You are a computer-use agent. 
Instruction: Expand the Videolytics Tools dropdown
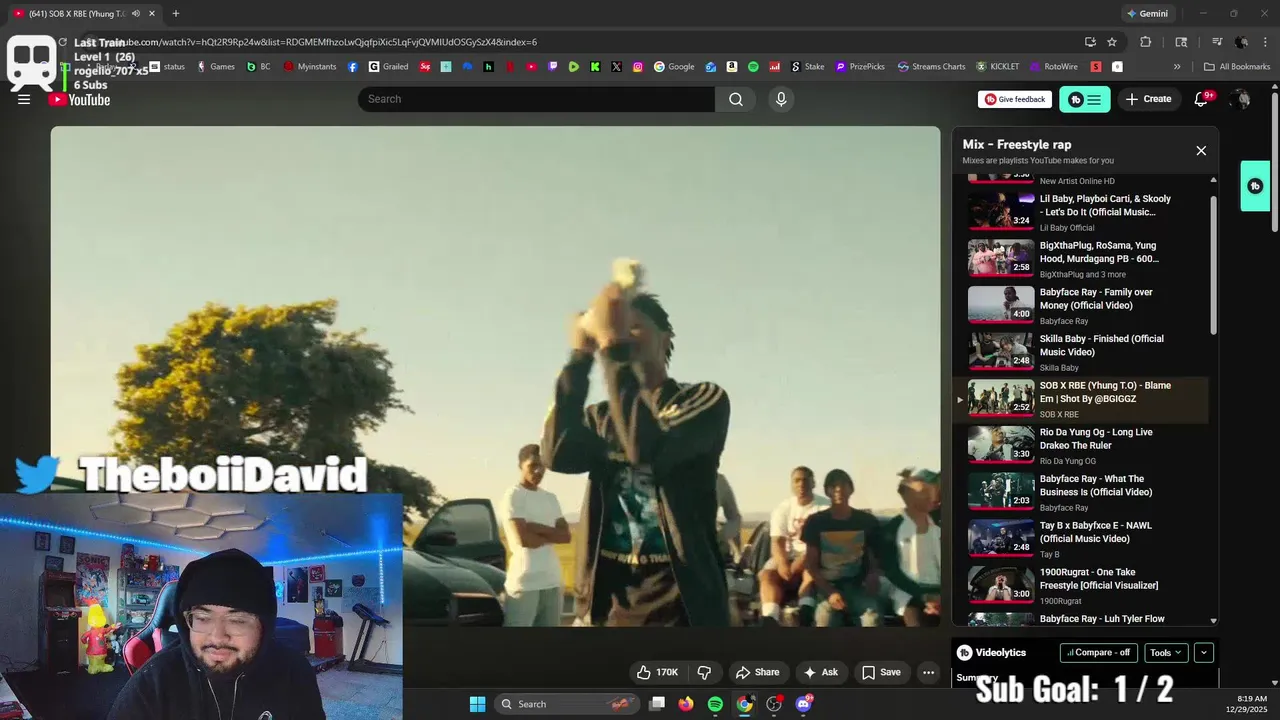1165,652
